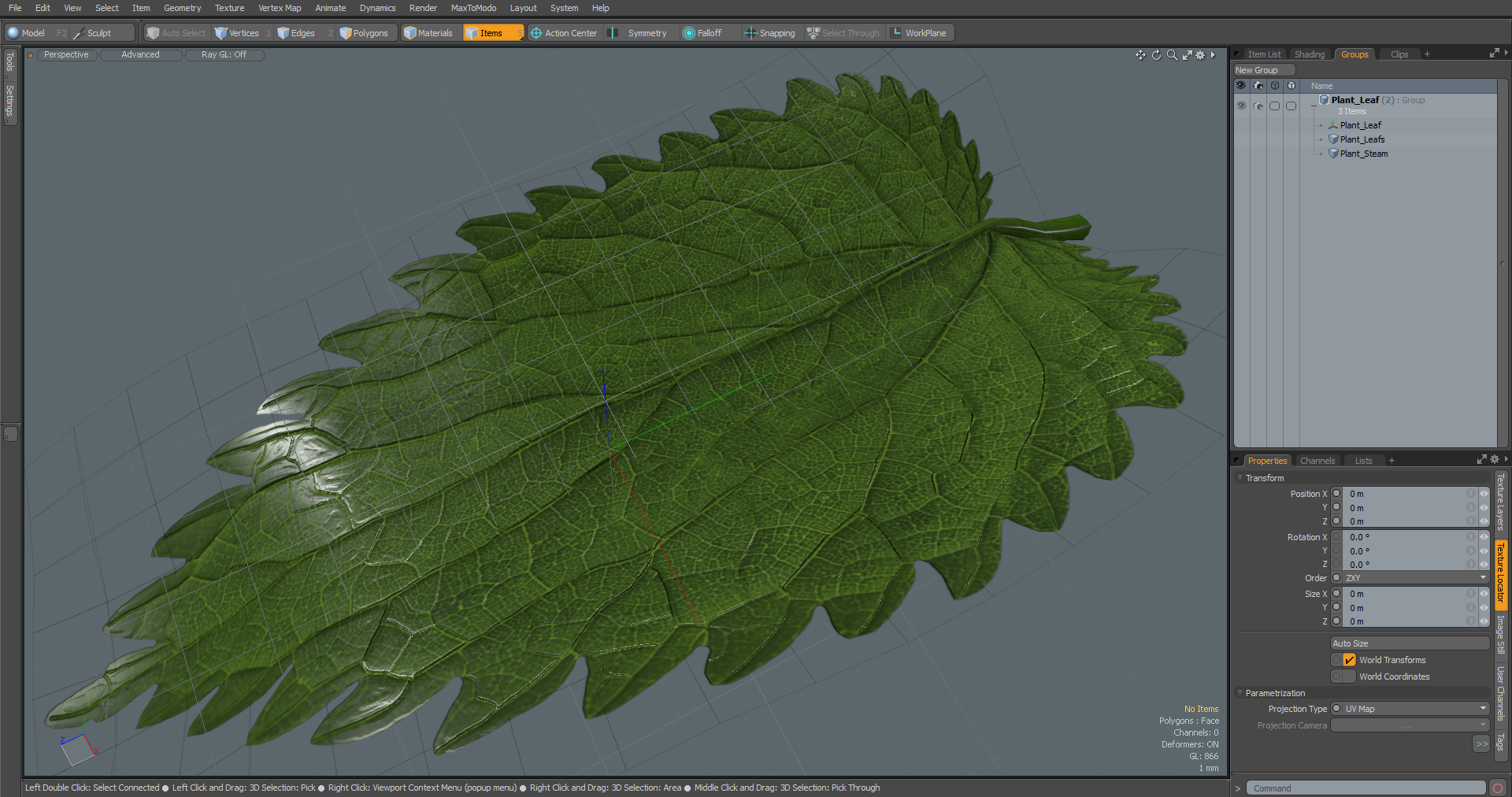
Task: Click Projection Type channel keyframe dot
Action: pos(1336,709)
